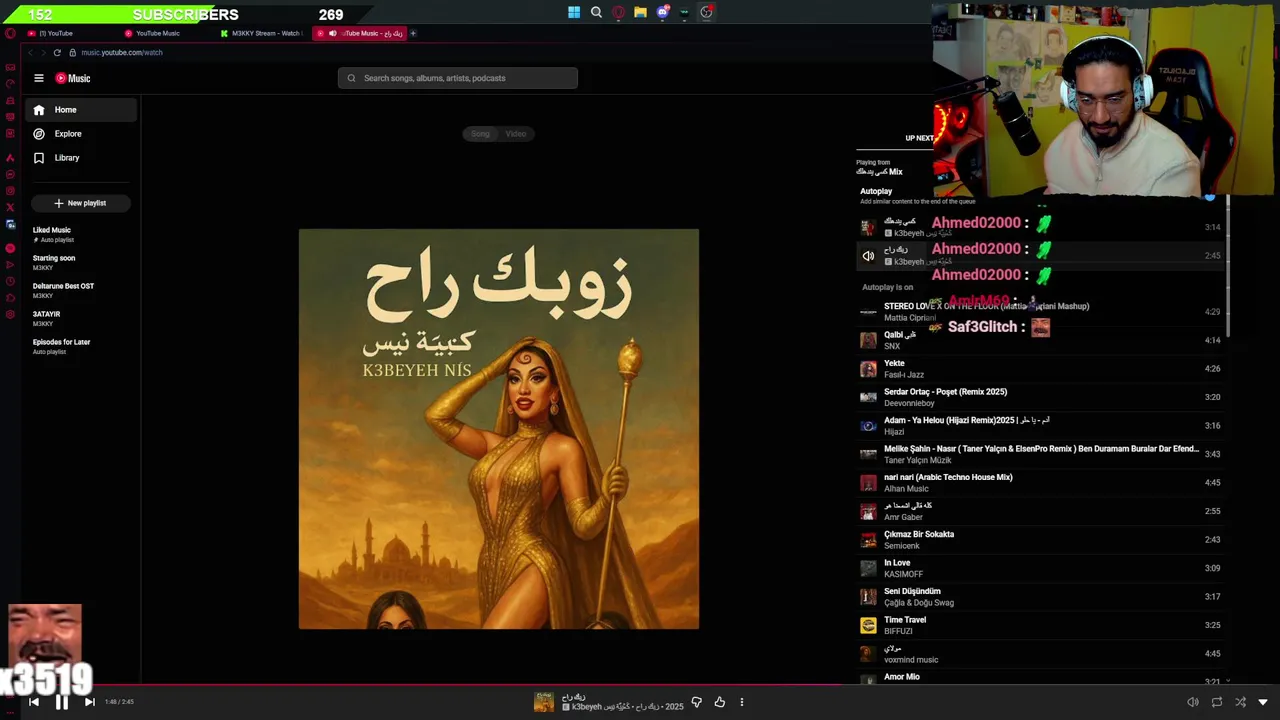This screenshot has width=1280, height=720.
Task: Play the voxmind music track
Action: click(x=1040, y=654)
